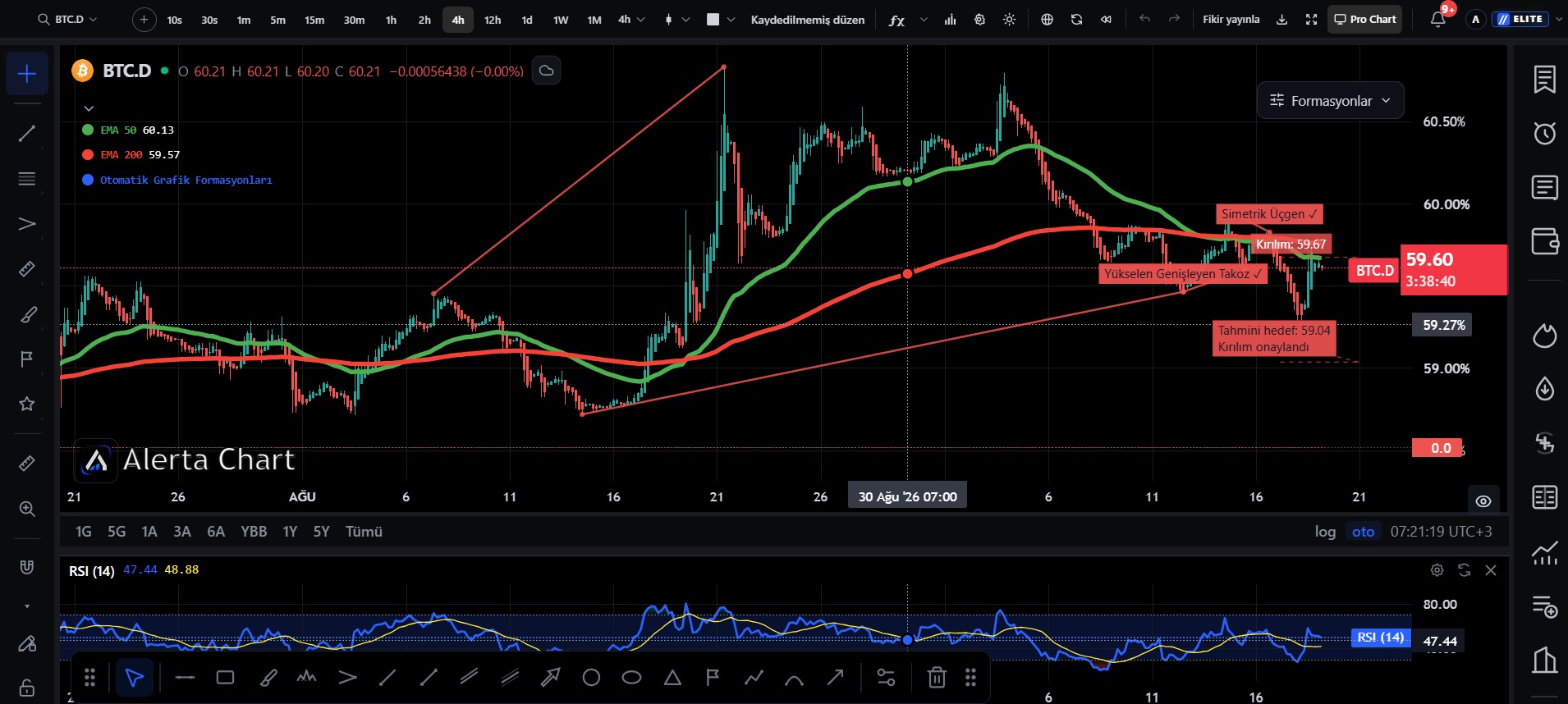The height and width of the screenshot is (704, 1568).
Task: Switch to the 1W timeframe
Action: pos(561,20)
